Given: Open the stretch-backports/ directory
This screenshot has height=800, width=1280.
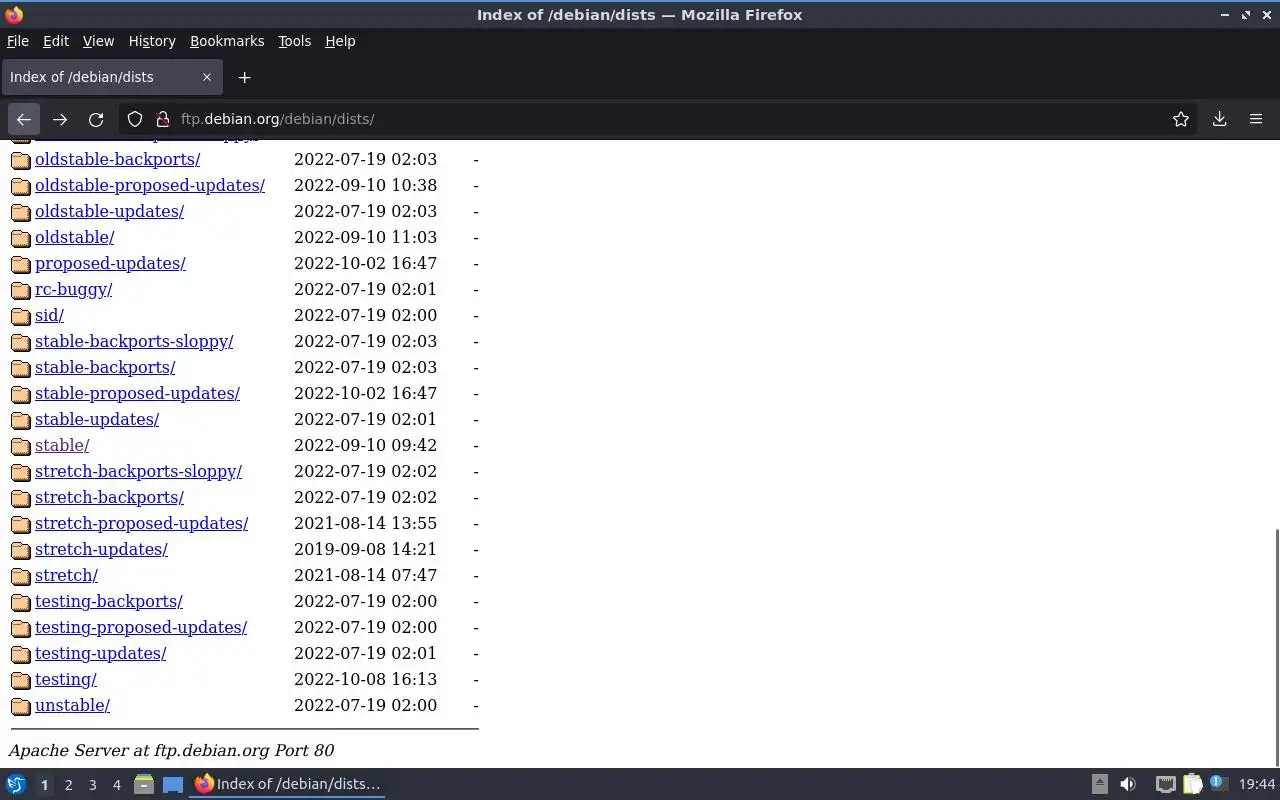Looking at the screenshot, I should click(109, 497).
